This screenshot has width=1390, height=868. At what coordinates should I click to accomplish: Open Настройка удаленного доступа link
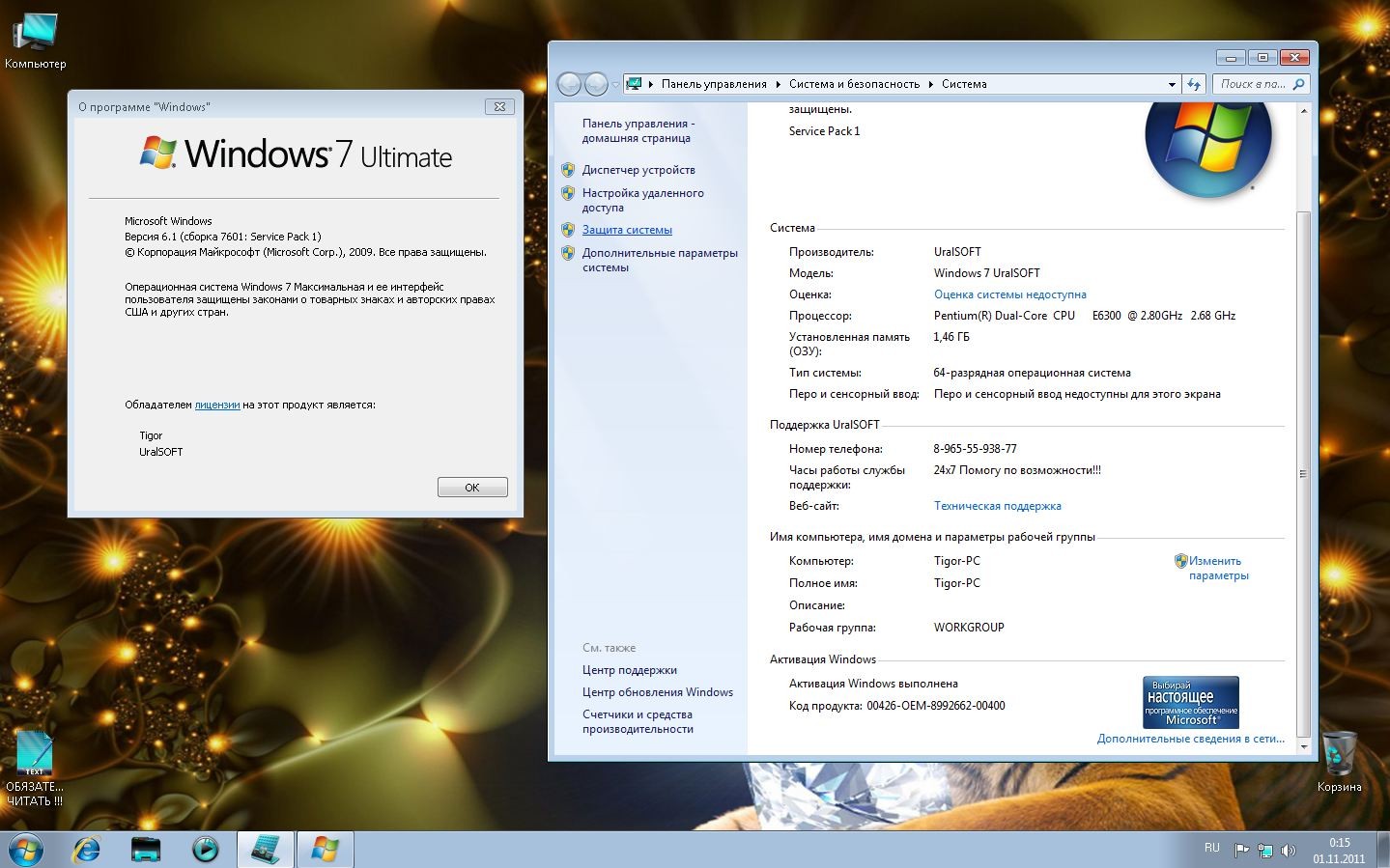pyautogui.click(x=643, y=200)
